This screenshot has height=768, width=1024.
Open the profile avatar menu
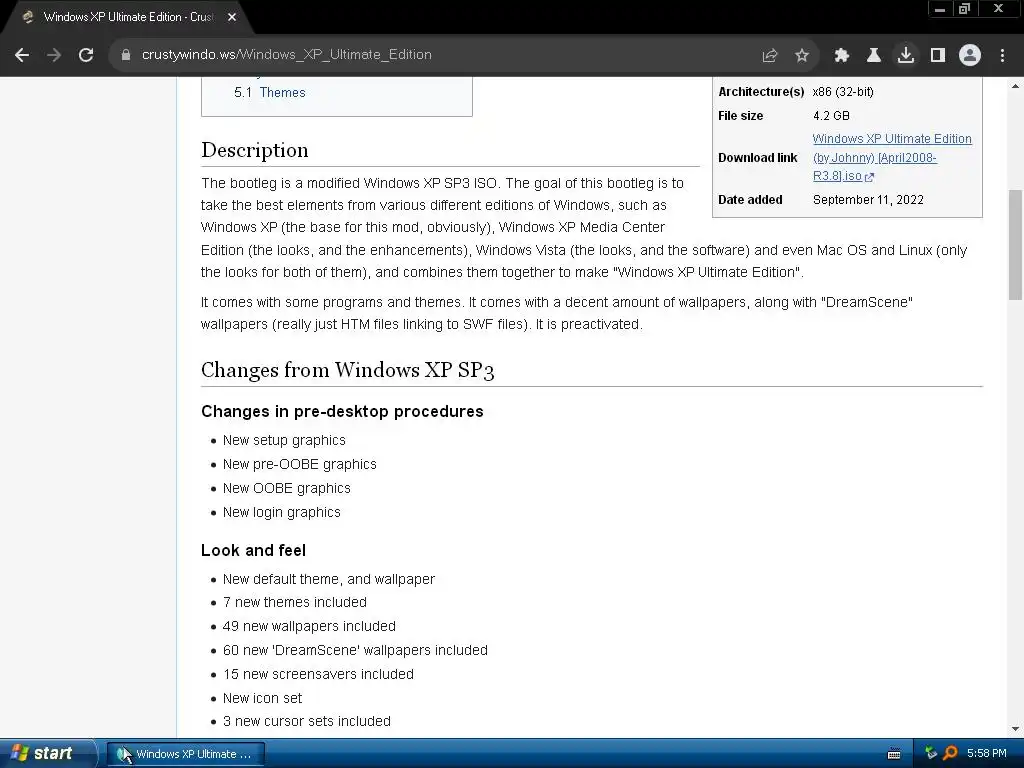coord(970,56)
